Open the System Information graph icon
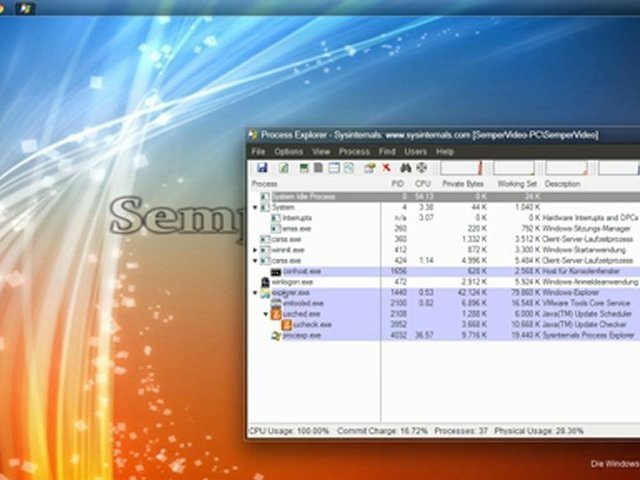Image resolution: width=640 pixels, height=480 pixels. 304,168
